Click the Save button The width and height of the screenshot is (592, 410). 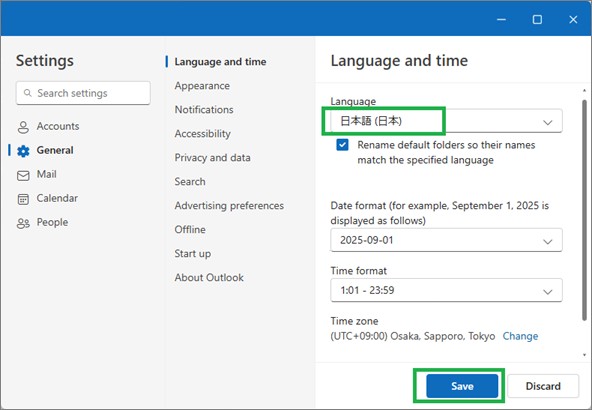click(x=462, y=386)
